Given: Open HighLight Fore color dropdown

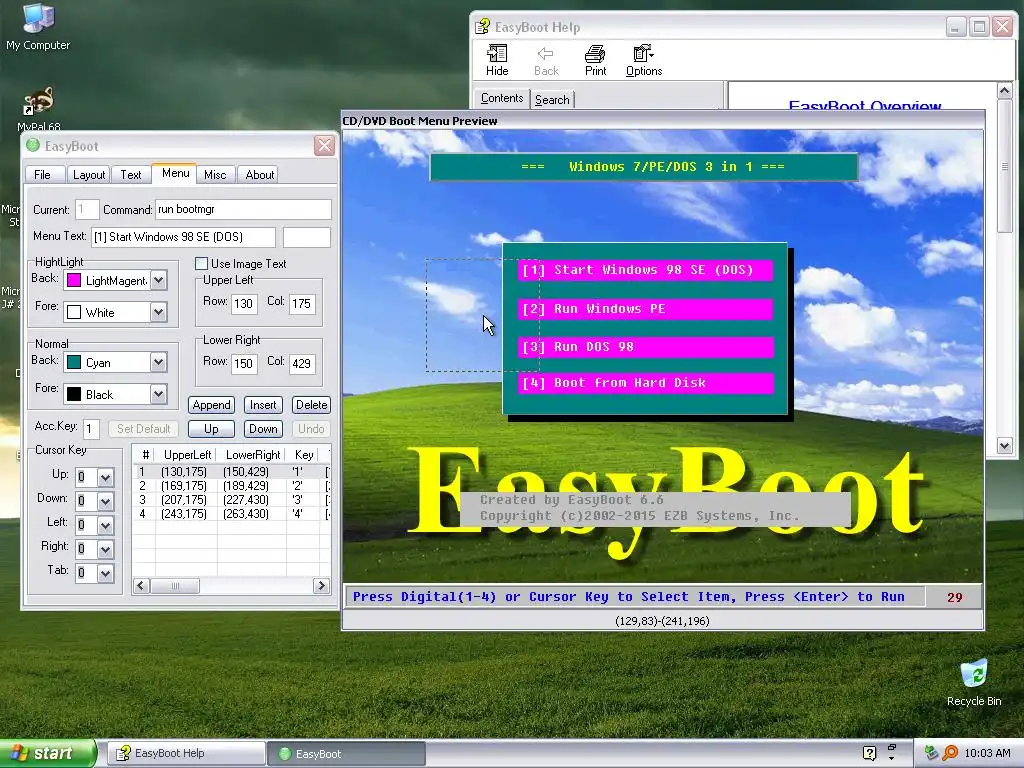Looking at the screenshot, I should [159, 312].
